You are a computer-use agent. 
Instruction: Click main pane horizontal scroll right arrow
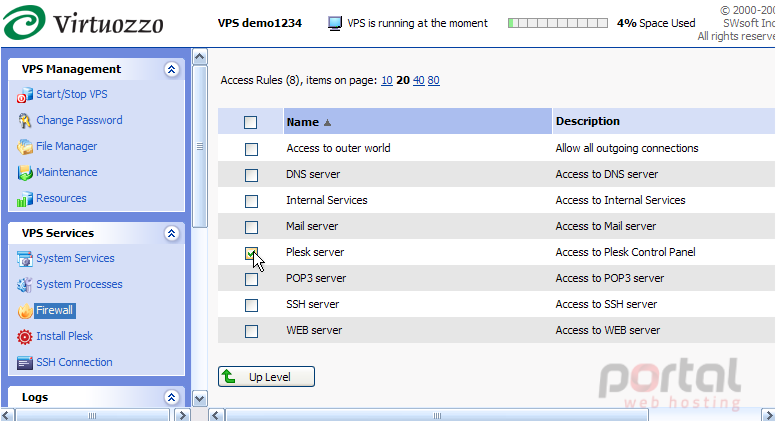pos(768,415)
